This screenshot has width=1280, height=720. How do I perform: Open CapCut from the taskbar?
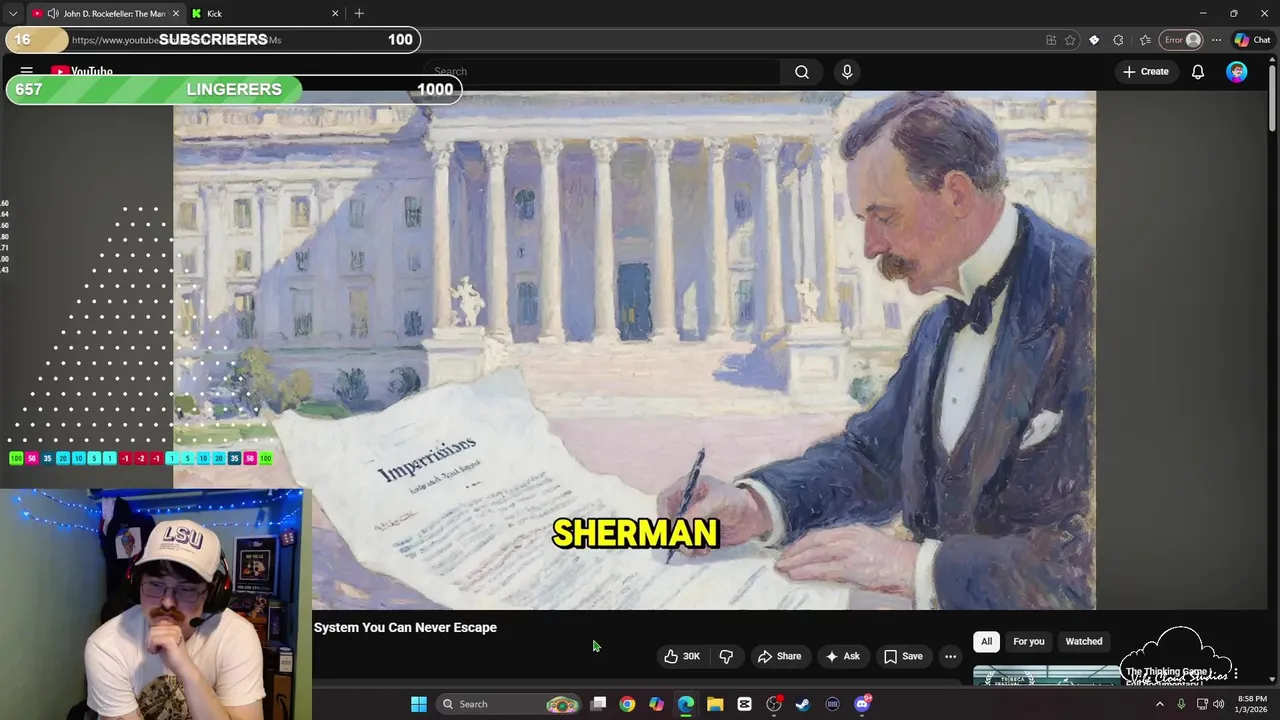click(744, 704)
